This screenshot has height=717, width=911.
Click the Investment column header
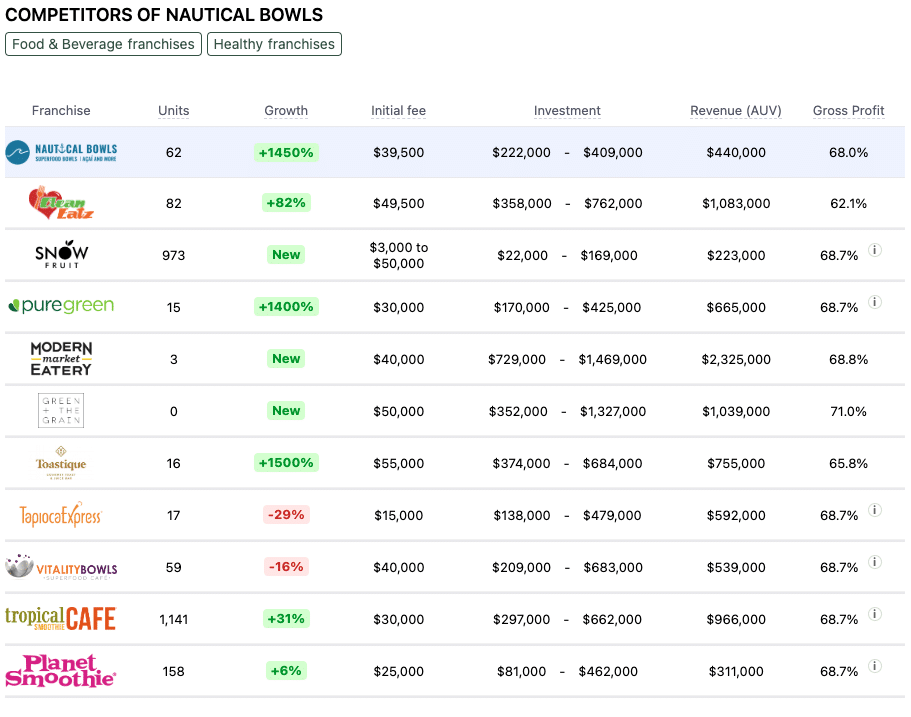coord(567,110)
